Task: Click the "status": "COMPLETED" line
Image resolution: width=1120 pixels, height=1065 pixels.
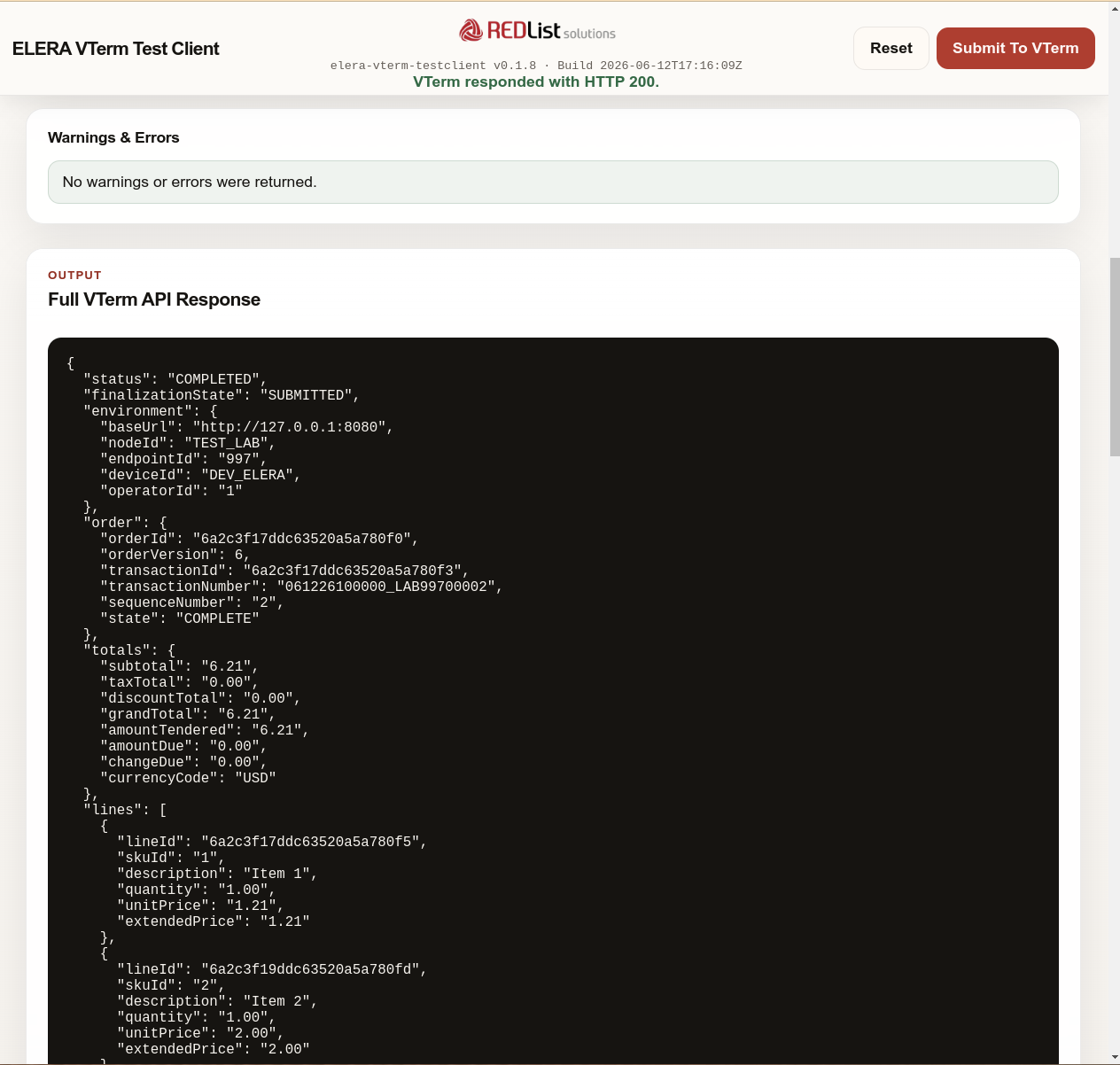Action: 175,379
